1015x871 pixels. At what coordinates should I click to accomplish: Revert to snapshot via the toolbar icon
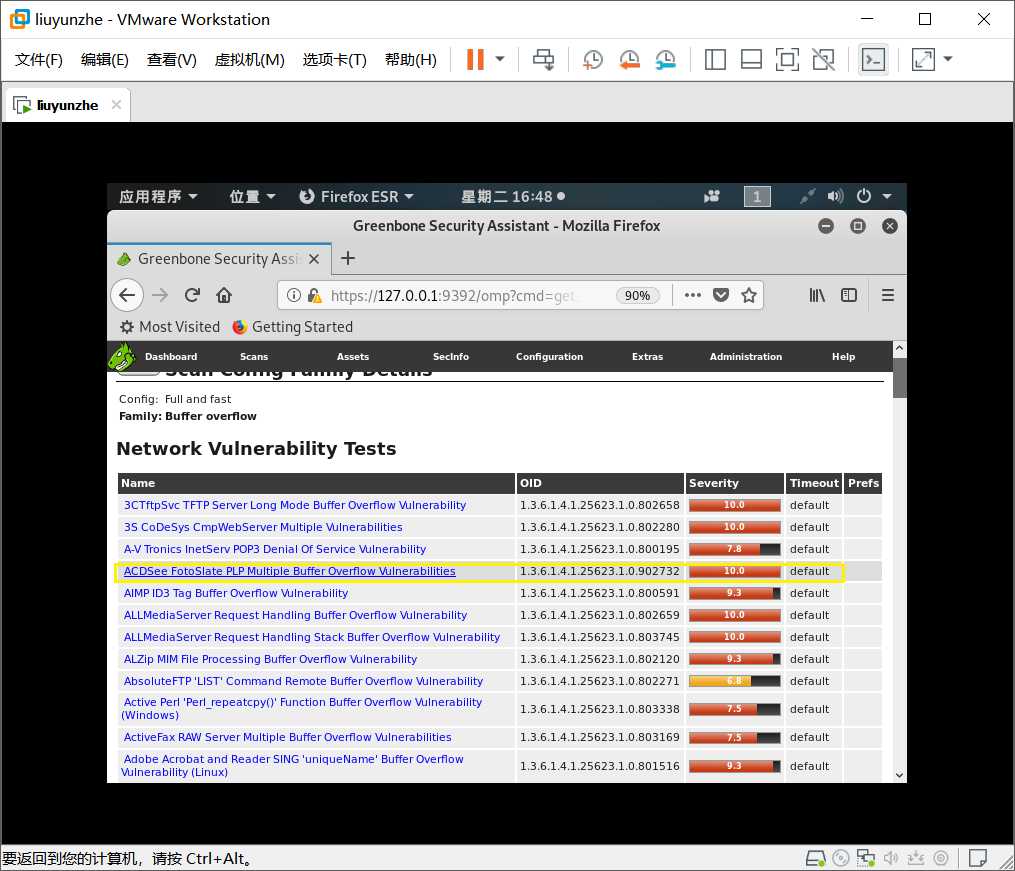[x=629, y=60]
